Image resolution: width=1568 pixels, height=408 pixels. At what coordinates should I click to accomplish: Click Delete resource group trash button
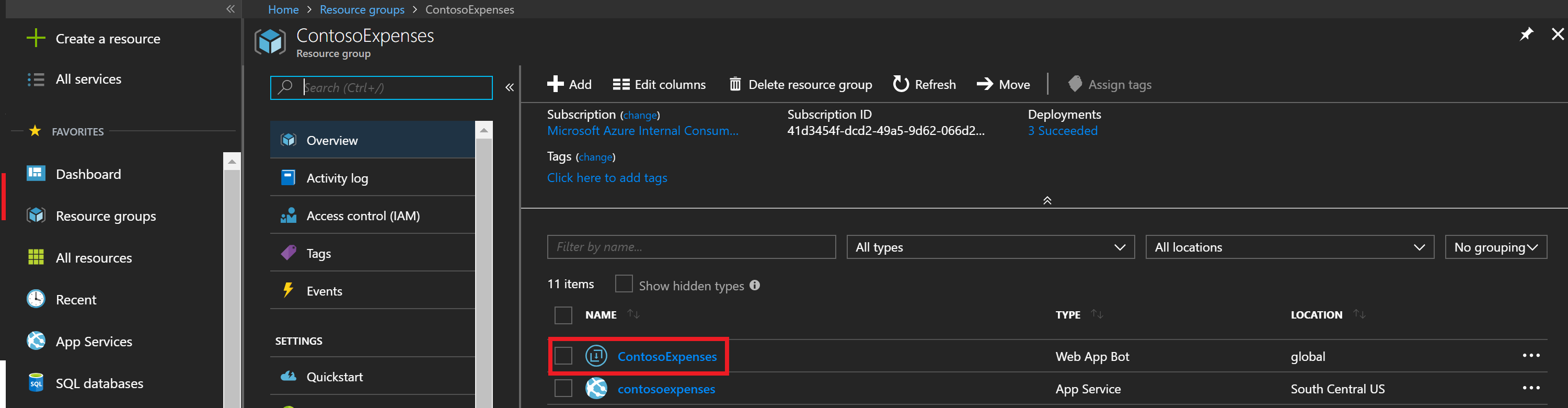tap(800, 84)
